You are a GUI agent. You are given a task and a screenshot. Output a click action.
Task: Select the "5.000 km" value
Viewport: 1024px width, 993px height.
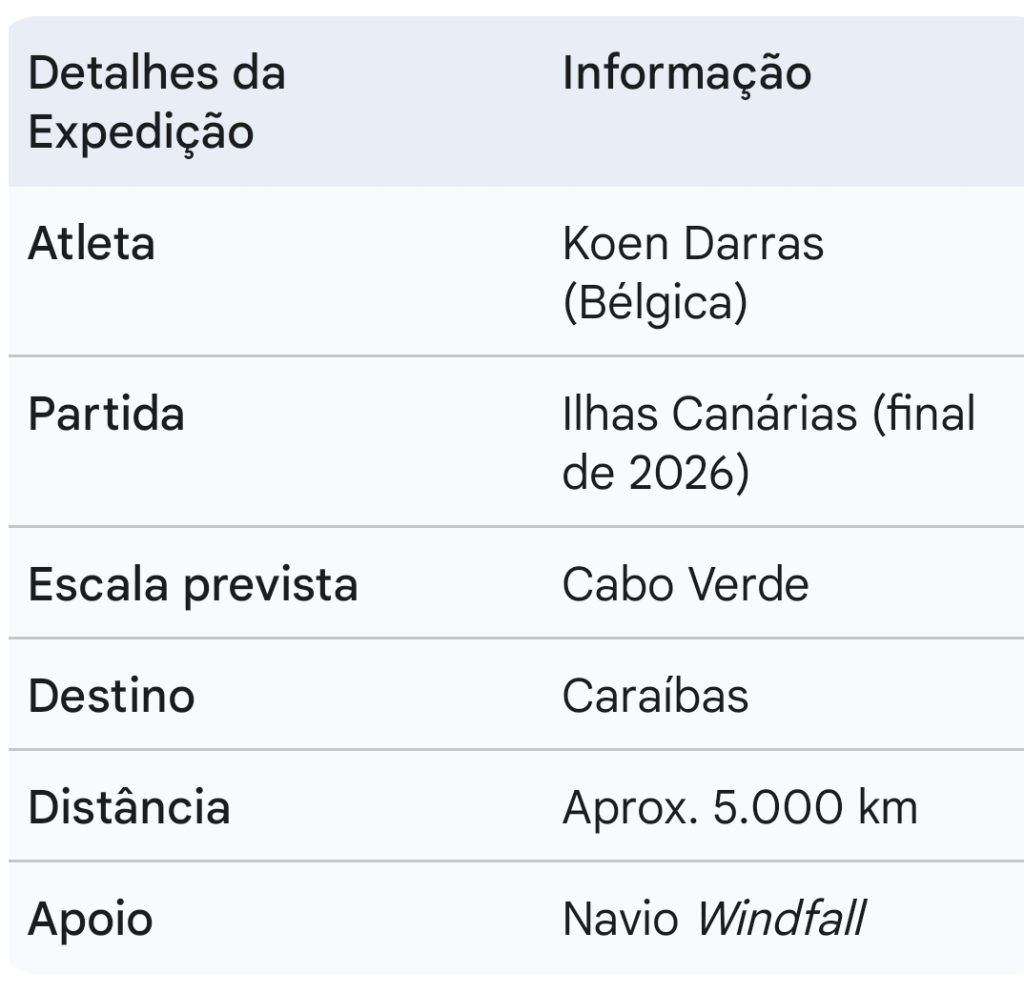click(x=814, y=806)
